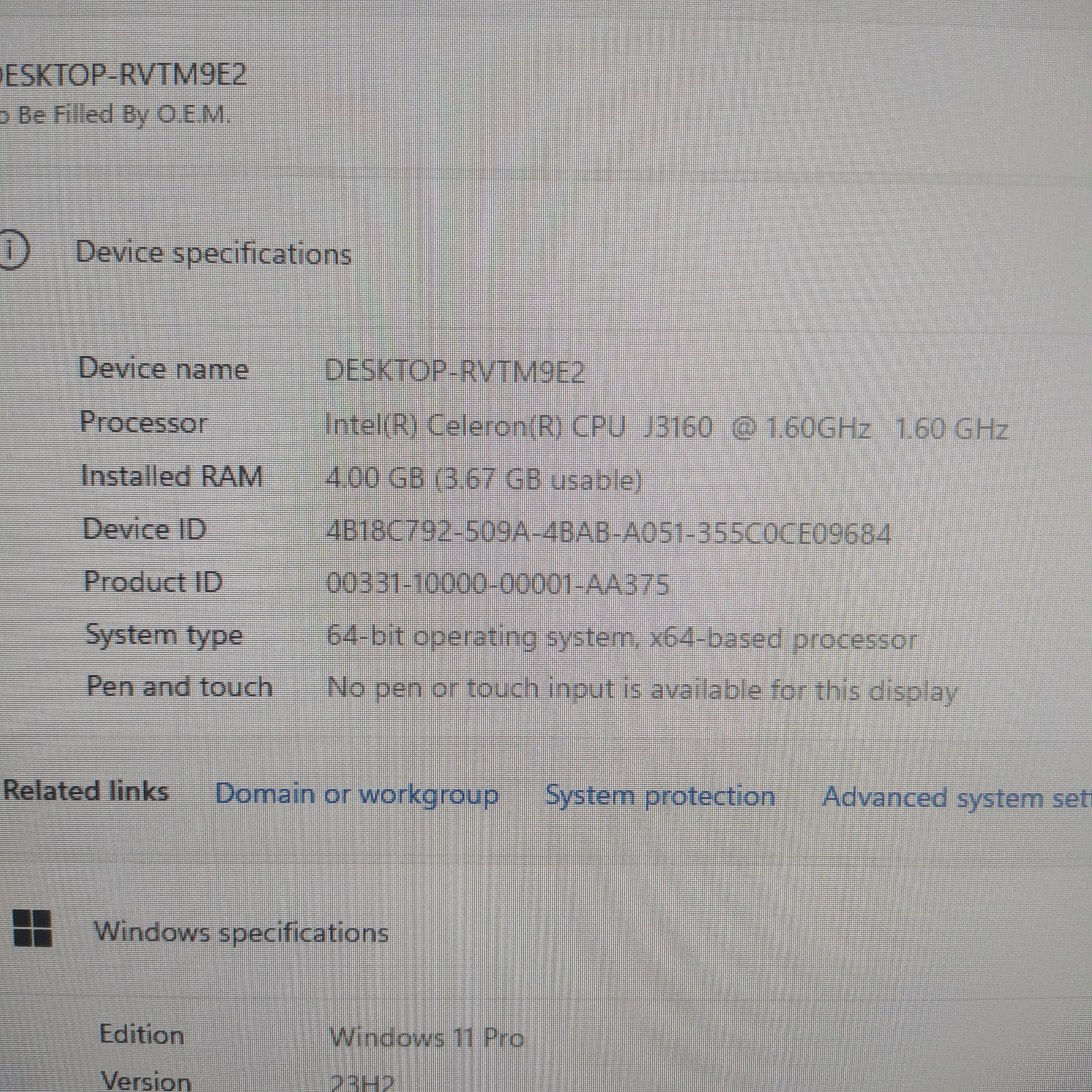Open the Domain or workgroup link
The image size is (1092, 1092).
click(357, 794)
